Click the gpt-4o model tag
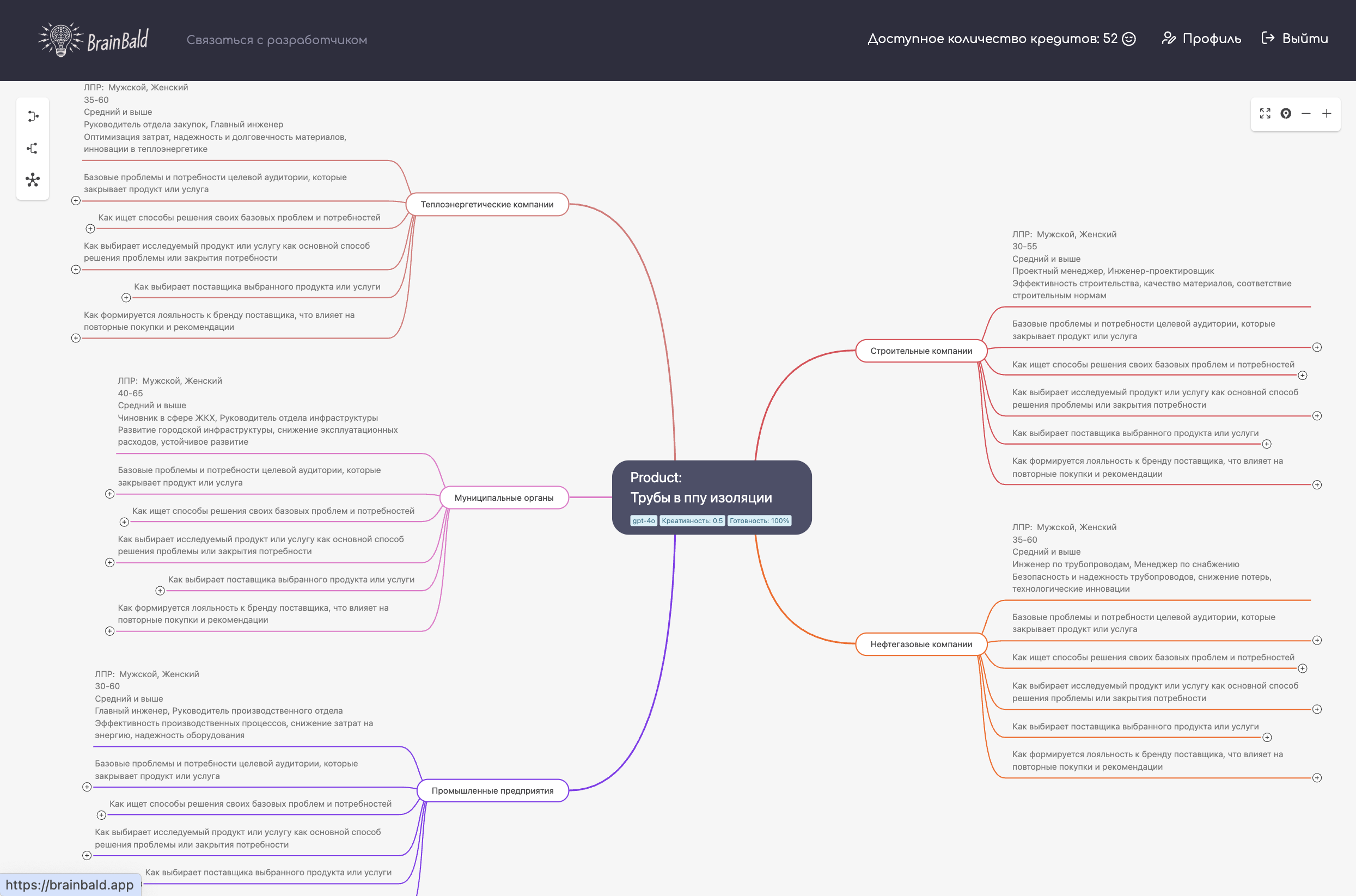 [643, 520]
